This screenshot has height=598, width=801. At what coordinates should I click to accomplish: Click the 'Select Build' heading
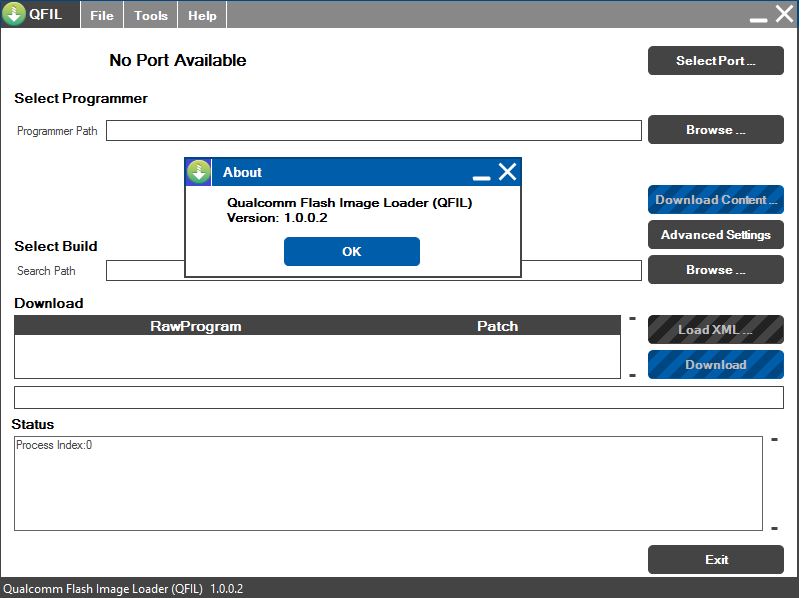(56, 246)
